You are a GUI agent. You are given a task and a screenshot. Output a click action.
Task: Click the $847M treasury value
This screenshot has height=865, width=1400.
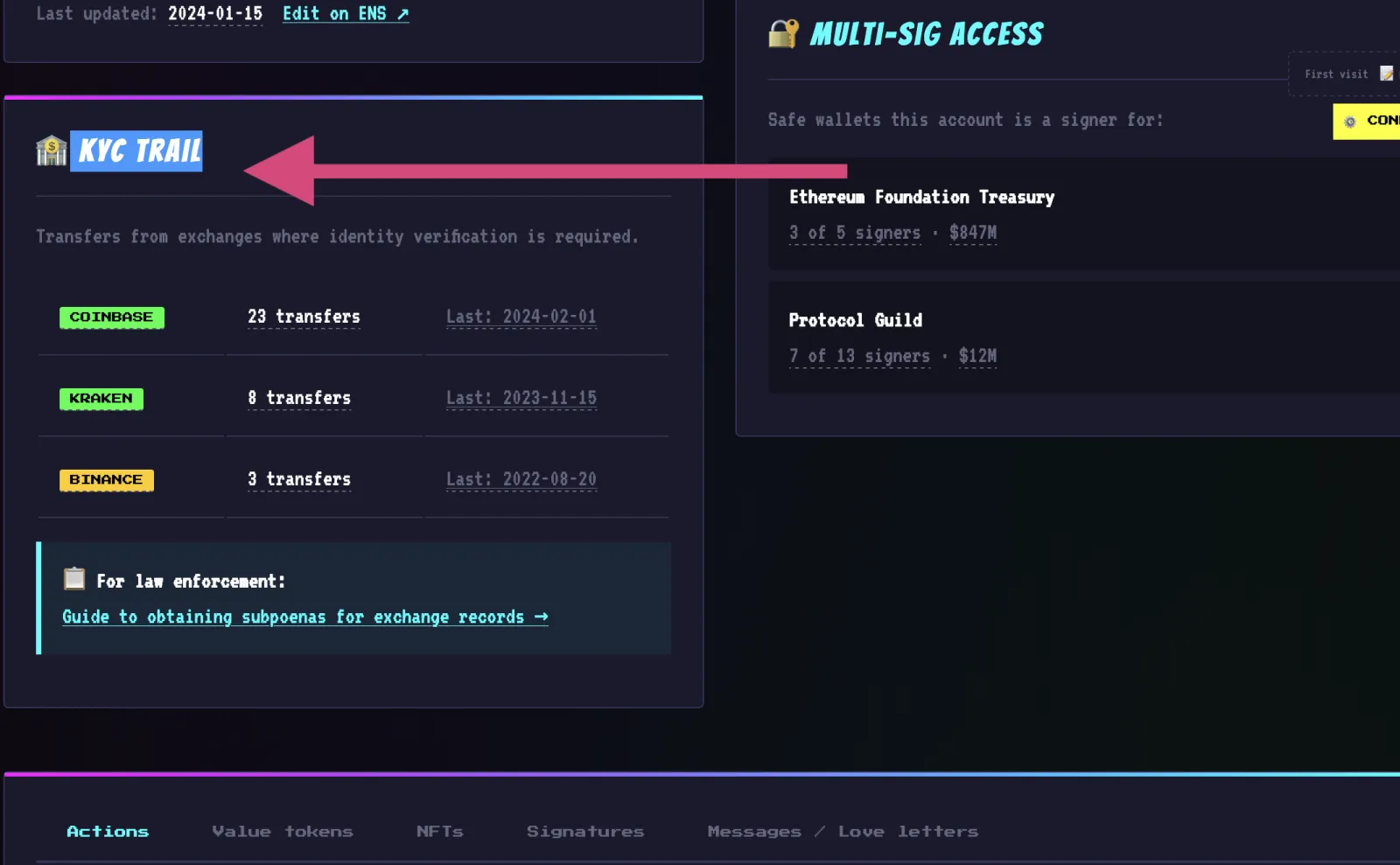(x=973, y=234)
